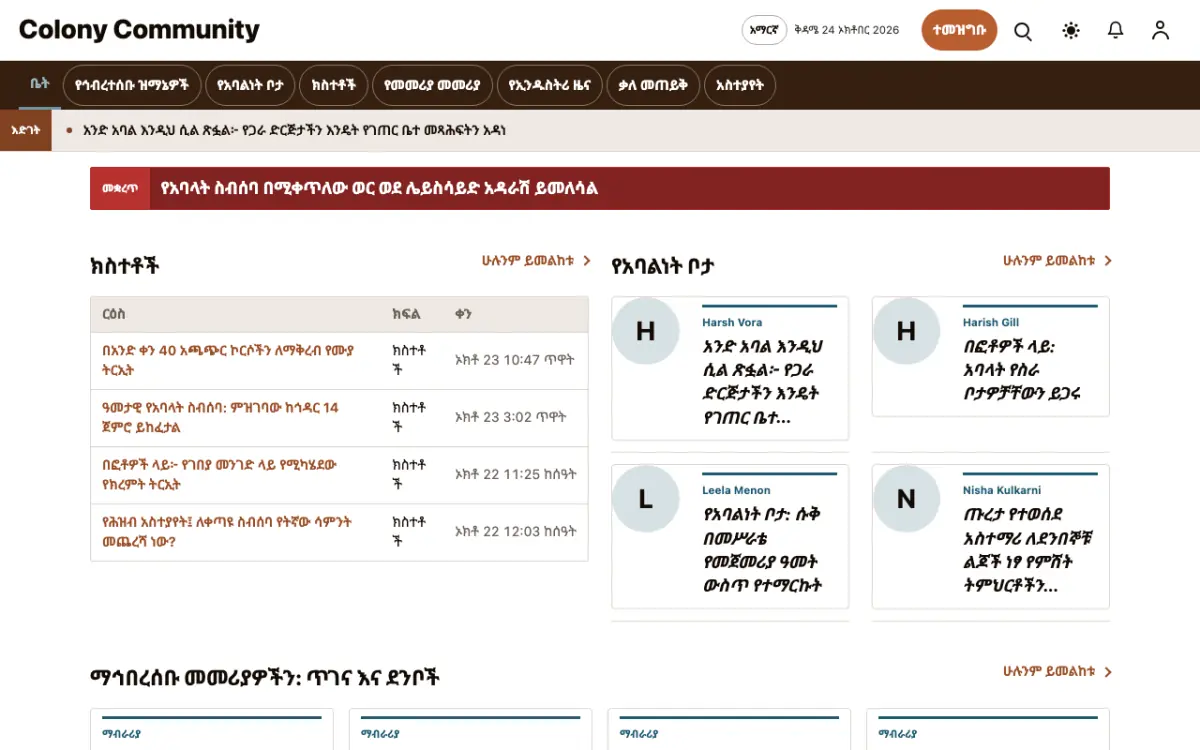Open Leela Menon's article headline
The image size is (1200, 750).
click(764, 550)
